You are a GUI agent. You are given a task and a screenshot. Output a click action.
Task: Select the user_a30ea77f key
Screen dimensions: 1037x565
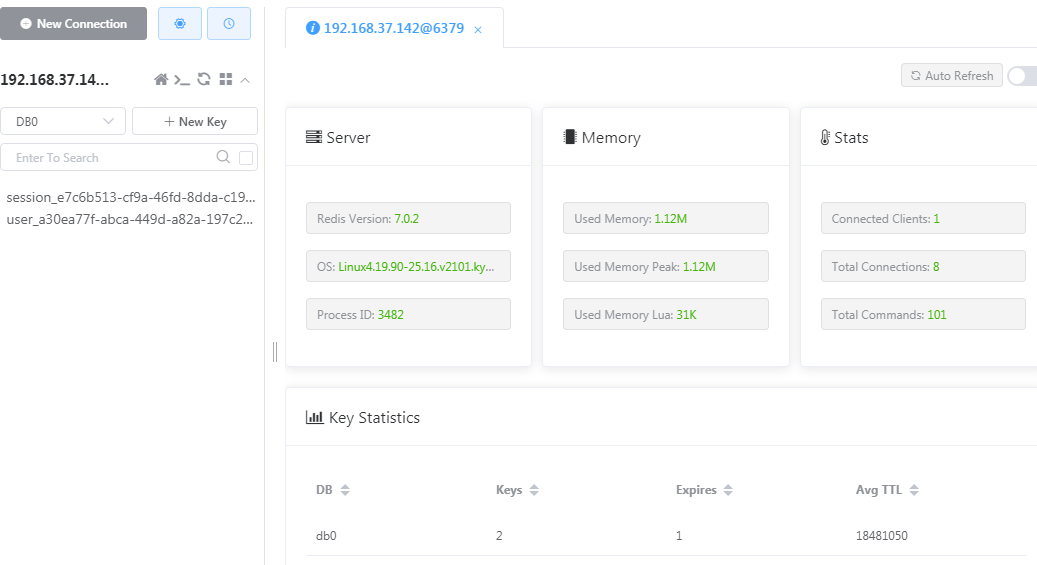point(130,219)
